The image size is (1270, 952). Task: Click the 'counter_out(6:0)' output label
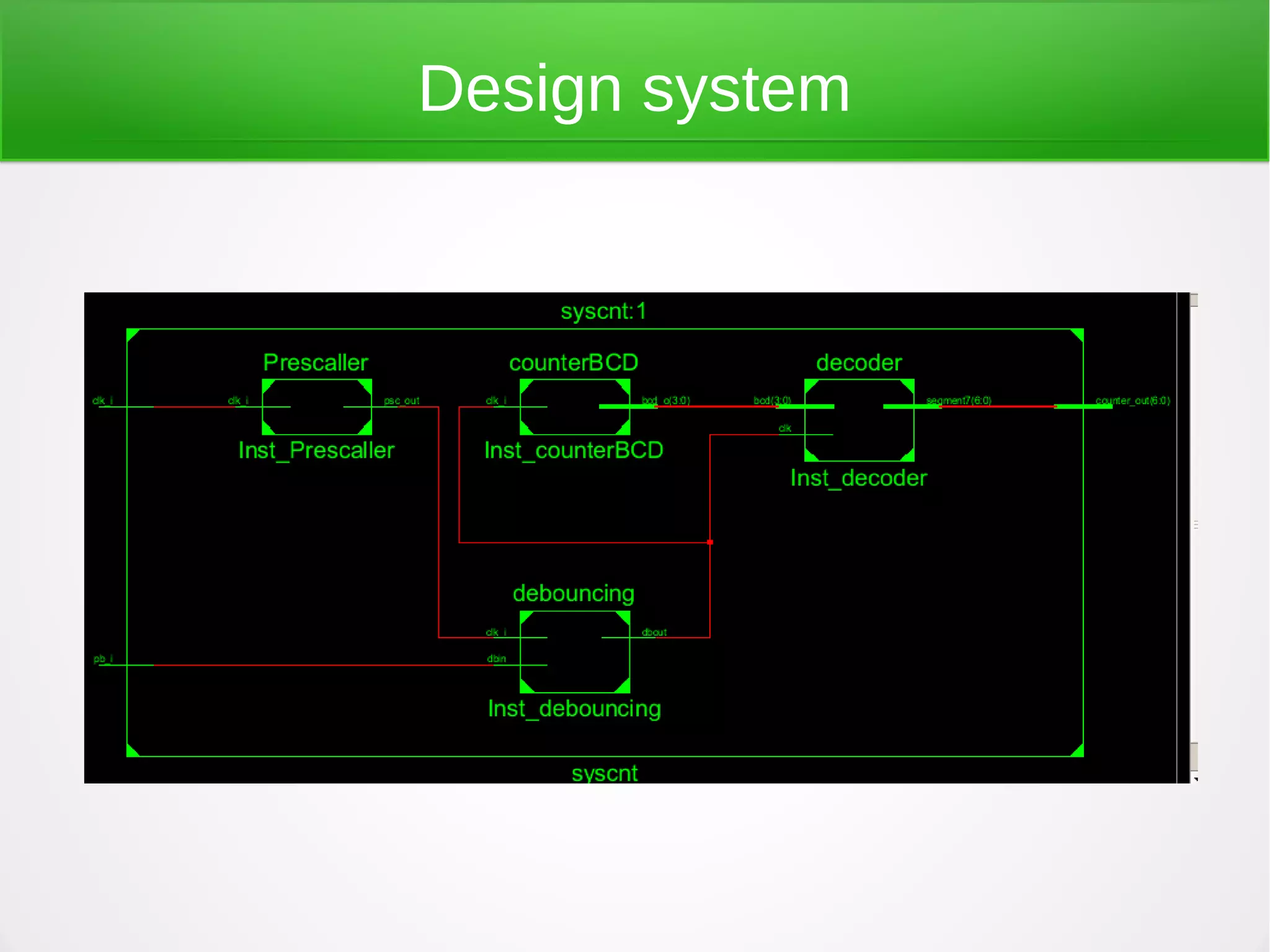1133,401
